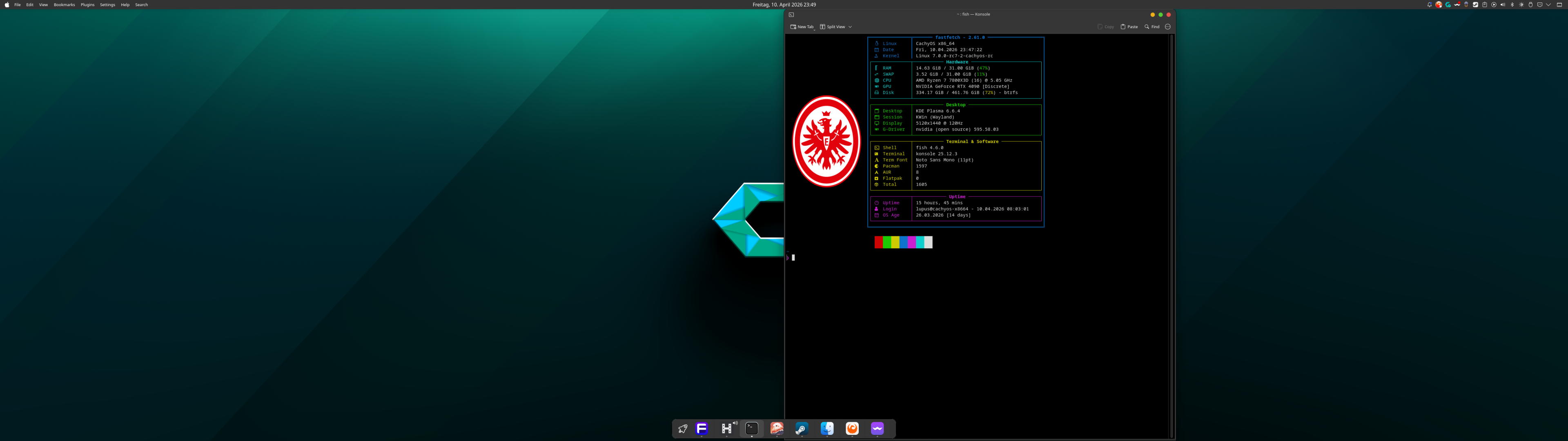The width and height of the screenshot is (1568, 441).
Task: Open volume control in system tray
Action: coord(1503,5)
